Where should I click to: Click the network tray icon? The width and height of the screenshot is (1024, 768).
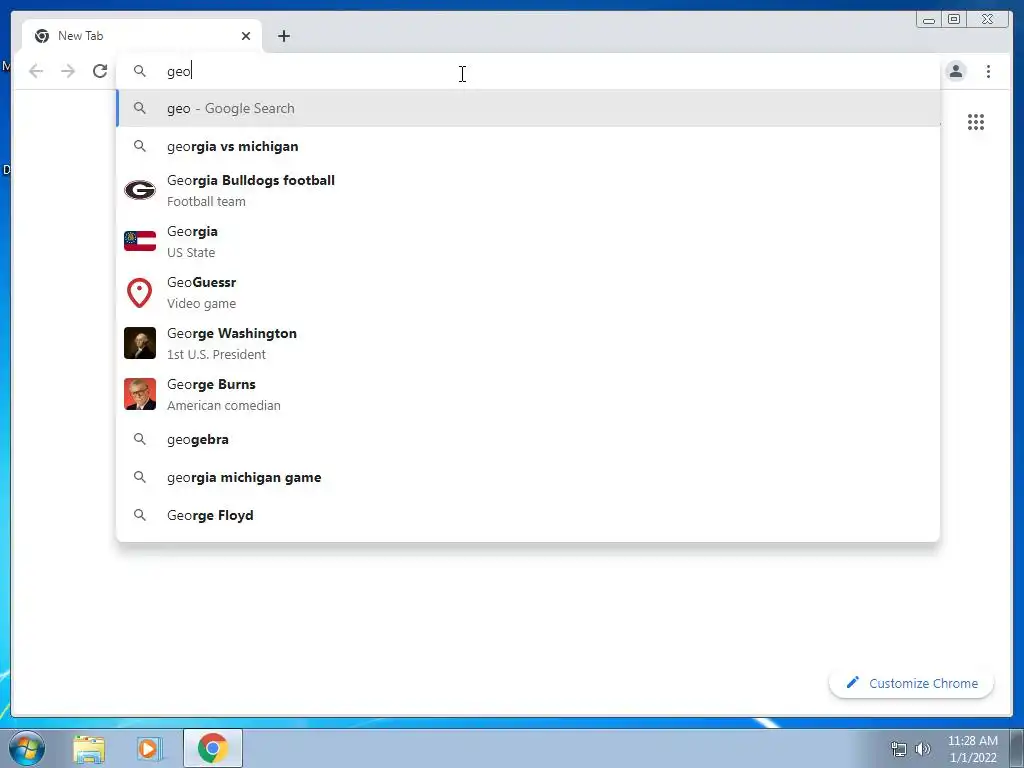pyautogui.click(x=899, y=749)
